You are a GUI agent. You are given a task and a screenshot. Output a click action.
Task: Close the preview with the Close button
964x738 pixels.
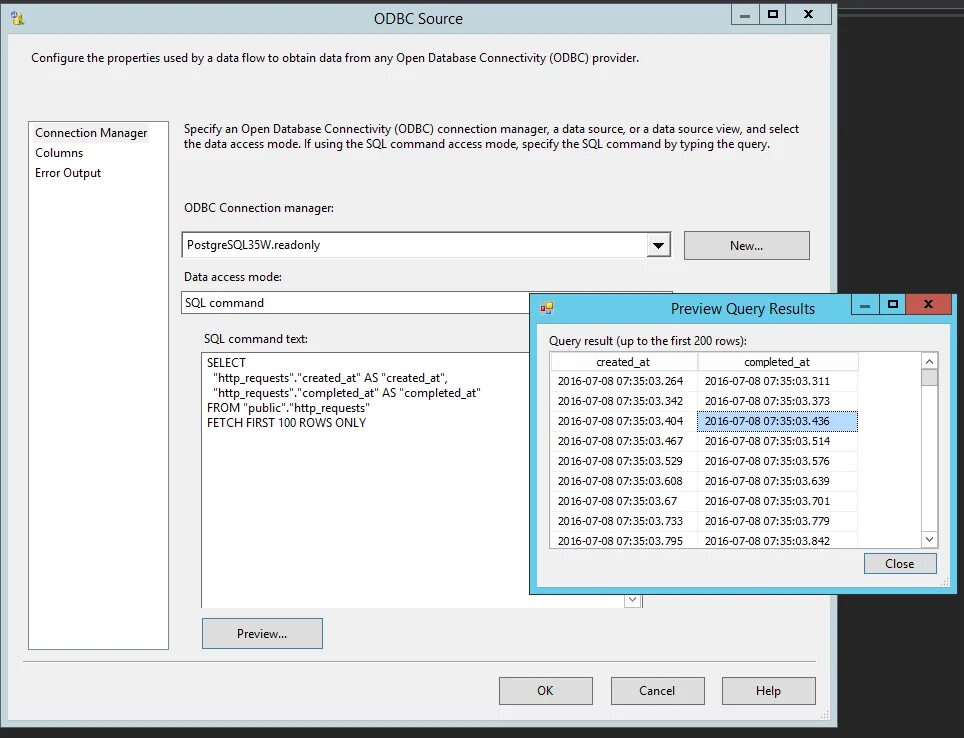(900, 563)
